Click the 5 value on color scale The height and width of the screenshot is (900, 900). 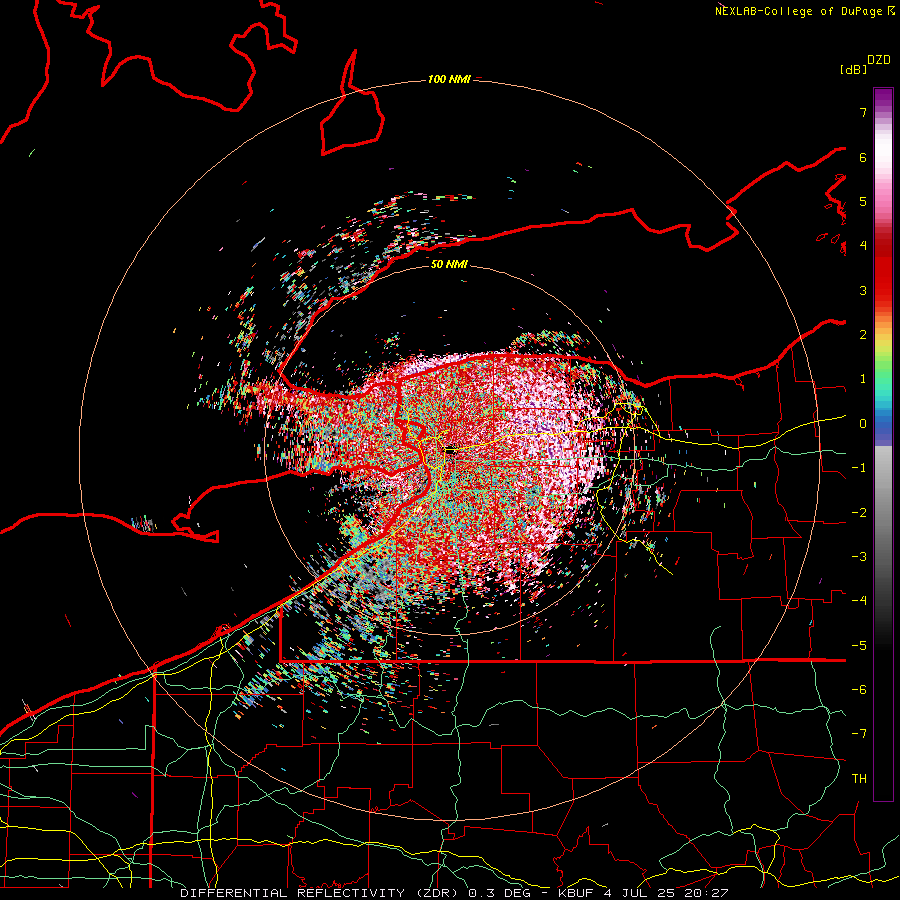click(x=863, y=201)
